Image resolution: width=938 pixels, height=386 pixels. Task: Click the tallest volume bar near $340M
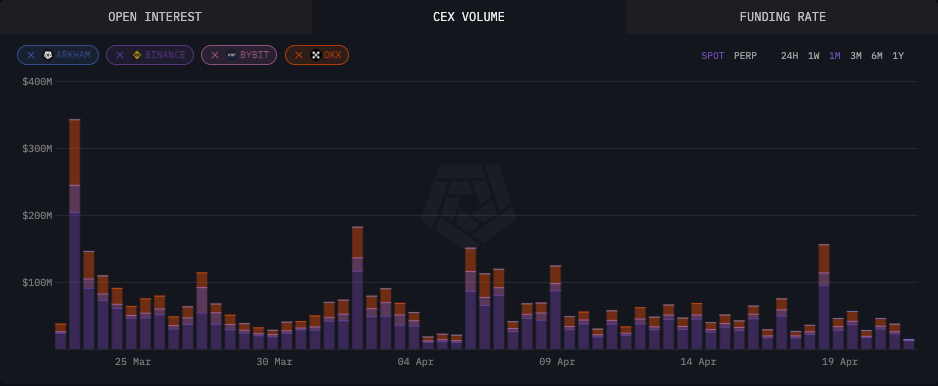(75, 234)
